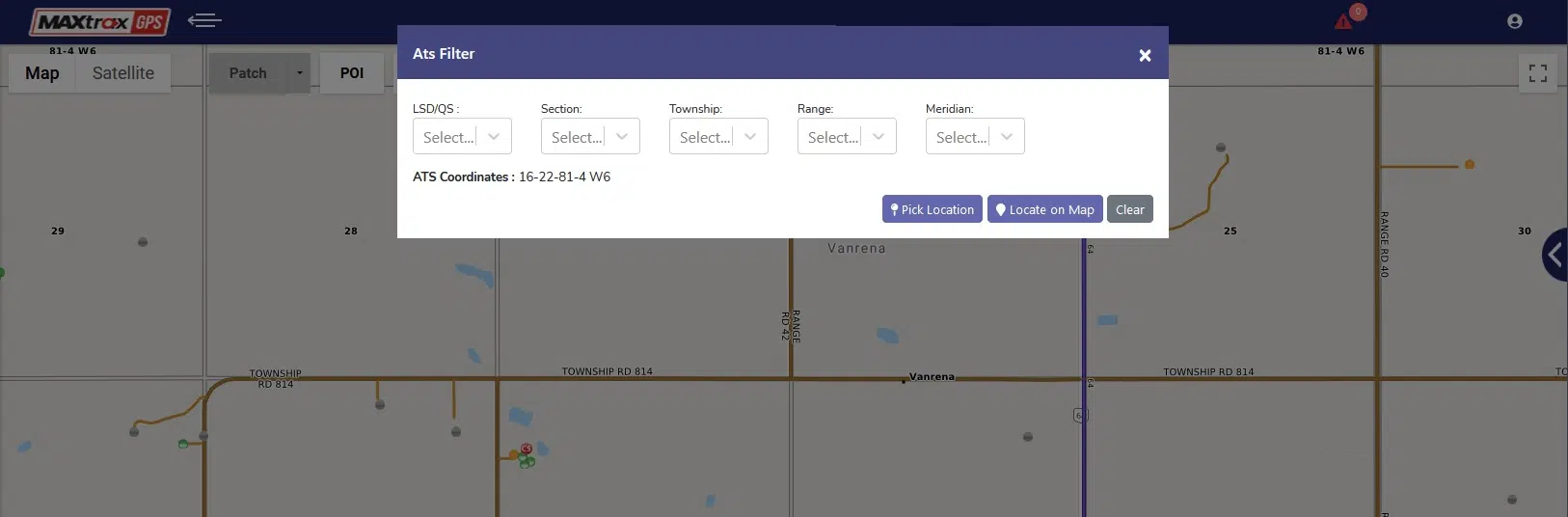Switch to the Map view type
The height and width of the screenshot is (517, 1568).
click(42, 73)
